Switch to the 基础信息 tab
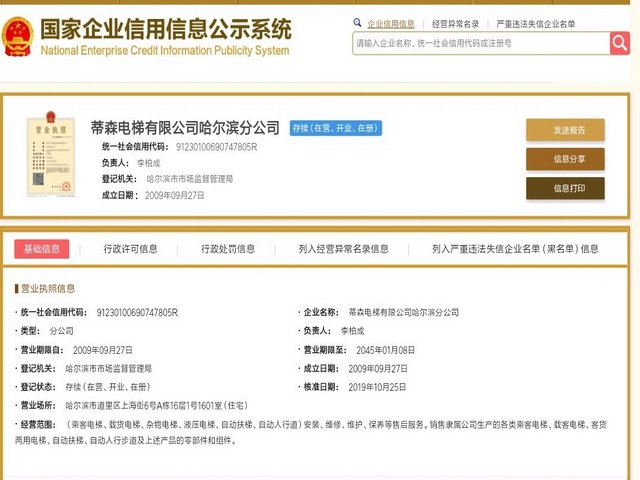Viewport: 640px width, 480px height. (42, 249)
